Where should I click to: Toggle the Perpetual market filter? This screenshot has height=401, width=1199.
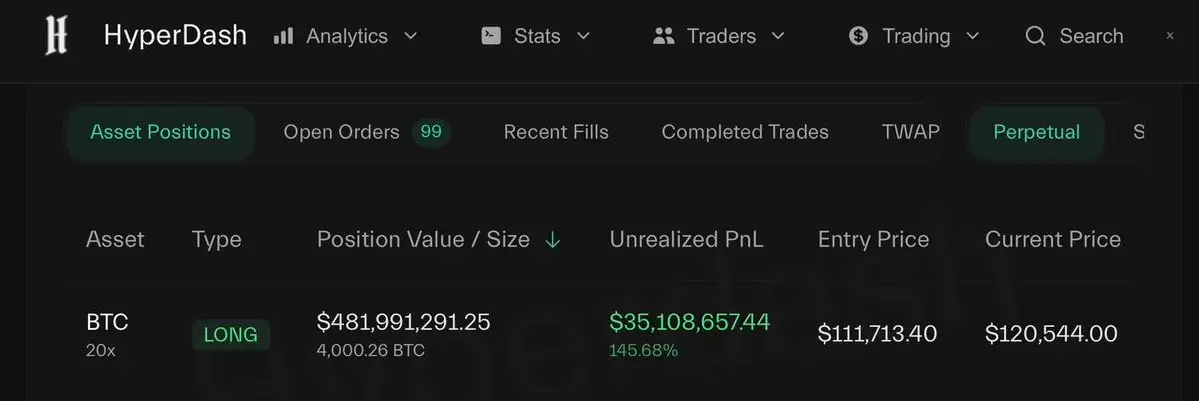pyautogui.click(x=1037, y=132)
